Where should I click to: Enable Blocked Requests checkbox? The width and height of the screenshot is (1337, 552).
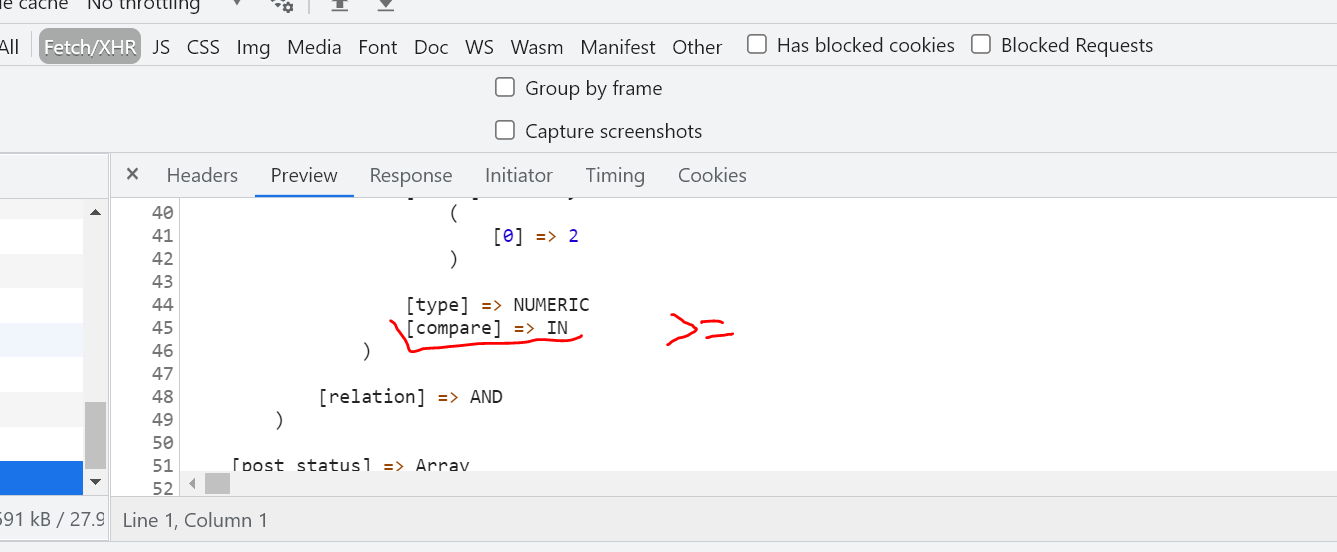[x=982, y=45]
